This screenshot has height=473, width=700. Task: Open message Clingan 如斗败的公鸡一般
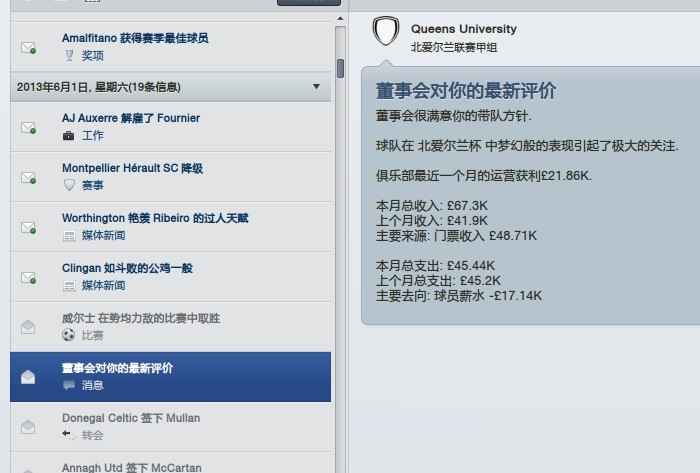tap(171, 277)
